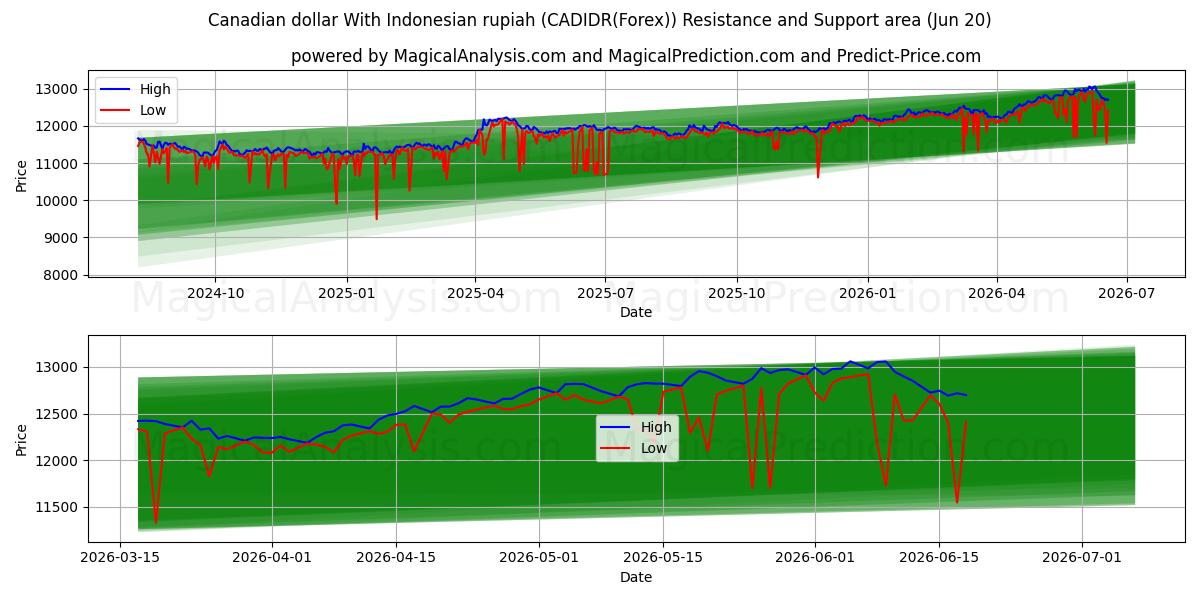This screenshot has width=1200, height=600.
Task: Click the chart title mentioning CADIDR(Forex)
Action: pyautogui.click(x=600, y=20)
